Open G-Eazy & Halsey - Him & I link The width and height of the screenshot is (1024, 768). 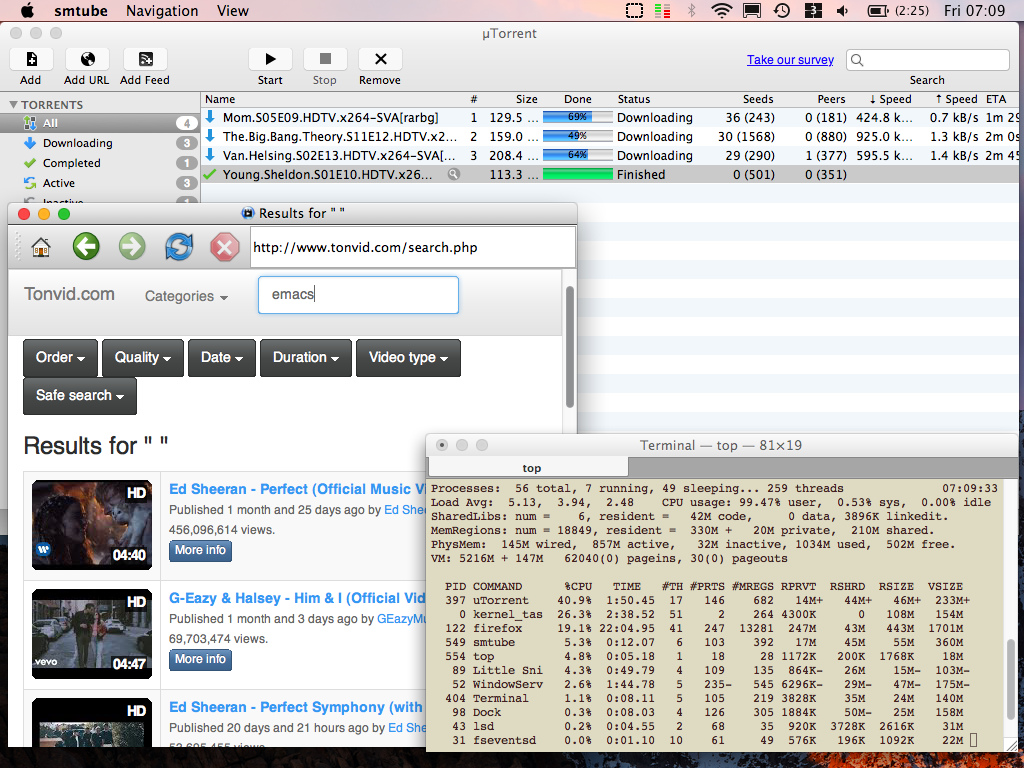(x=297, y=598)
